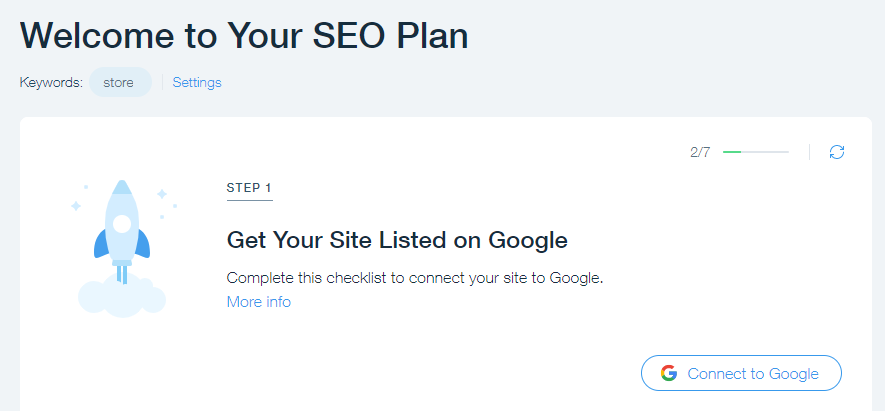Viewport: 885px width, 411px height.
Task: Click the sparkle star left of the rocket
Action: pos(76,206)
